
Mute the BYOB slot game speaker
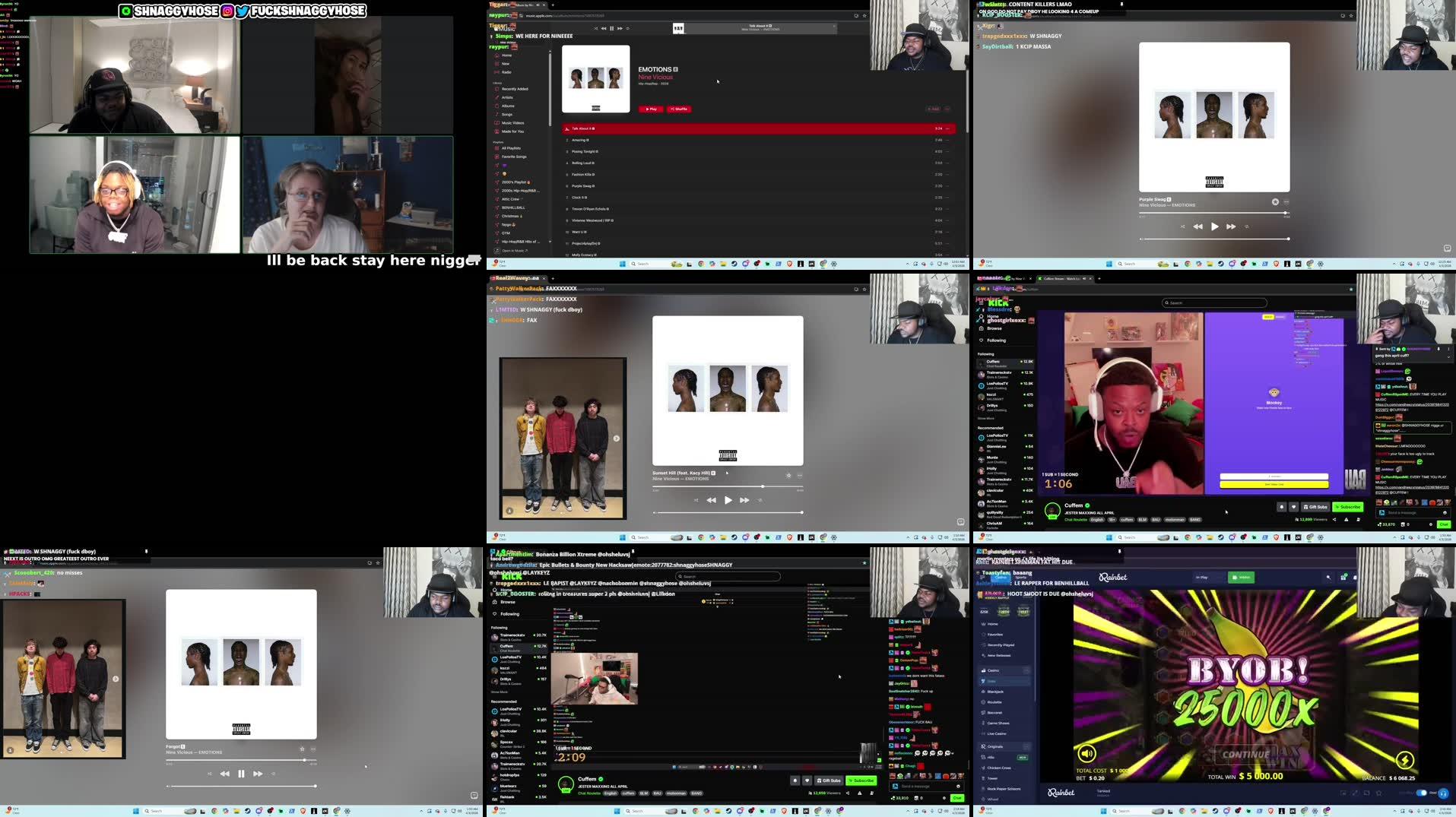pos(1086,753)
